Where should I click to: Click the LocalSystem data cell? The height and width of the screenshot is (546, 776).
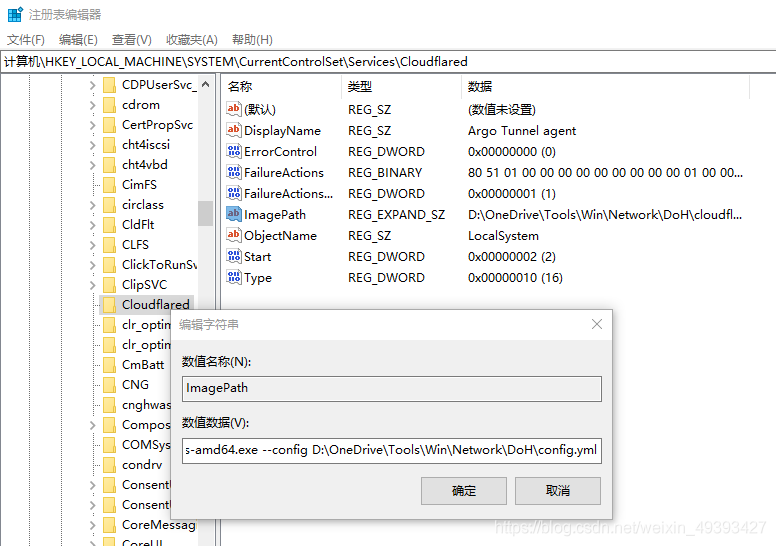tap(503, 236)
